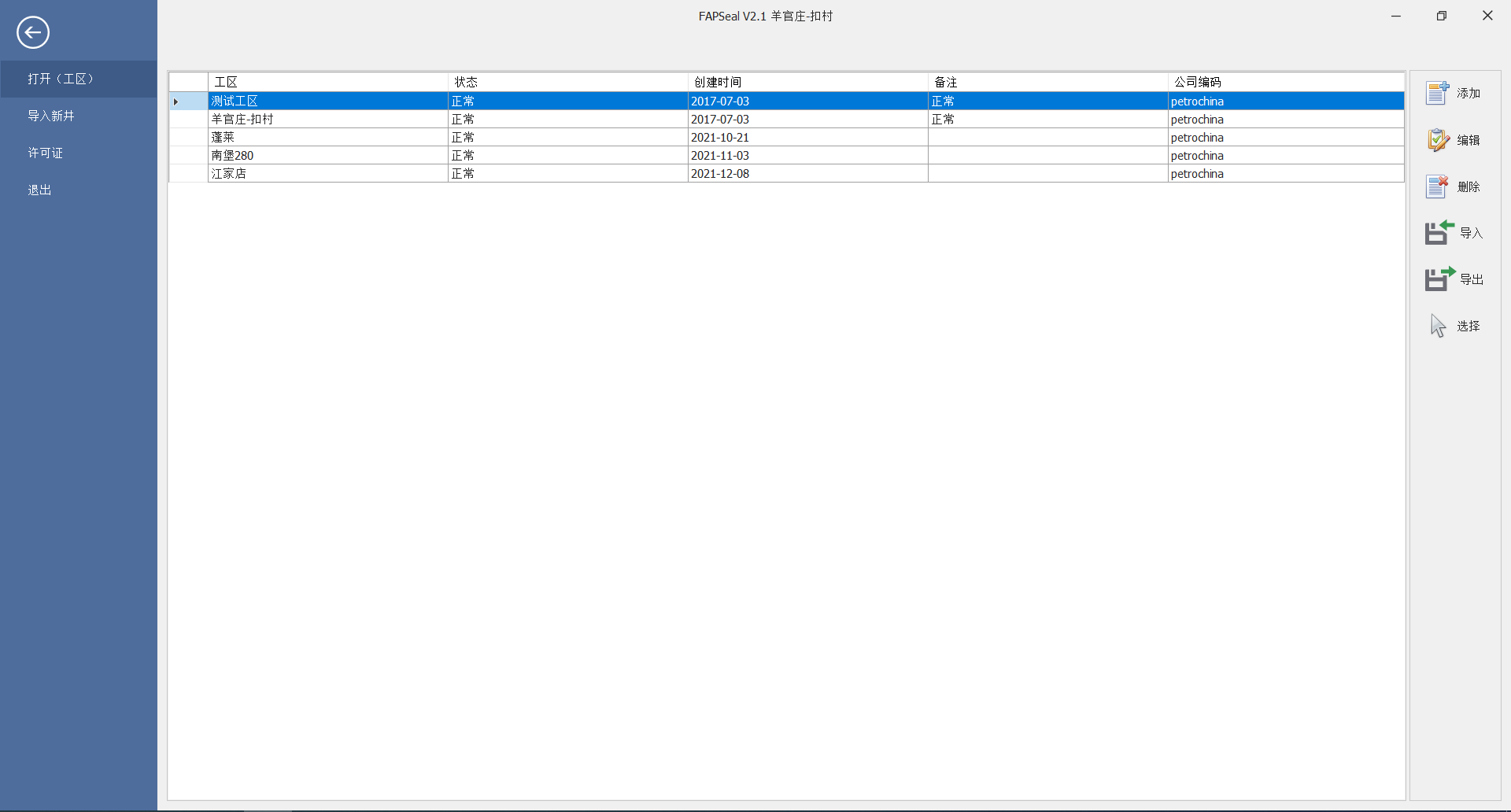The height and width of the screenshot is (812, 1511).
Task: Open the 打开（工区）menu item
Action: pos(79,79)
